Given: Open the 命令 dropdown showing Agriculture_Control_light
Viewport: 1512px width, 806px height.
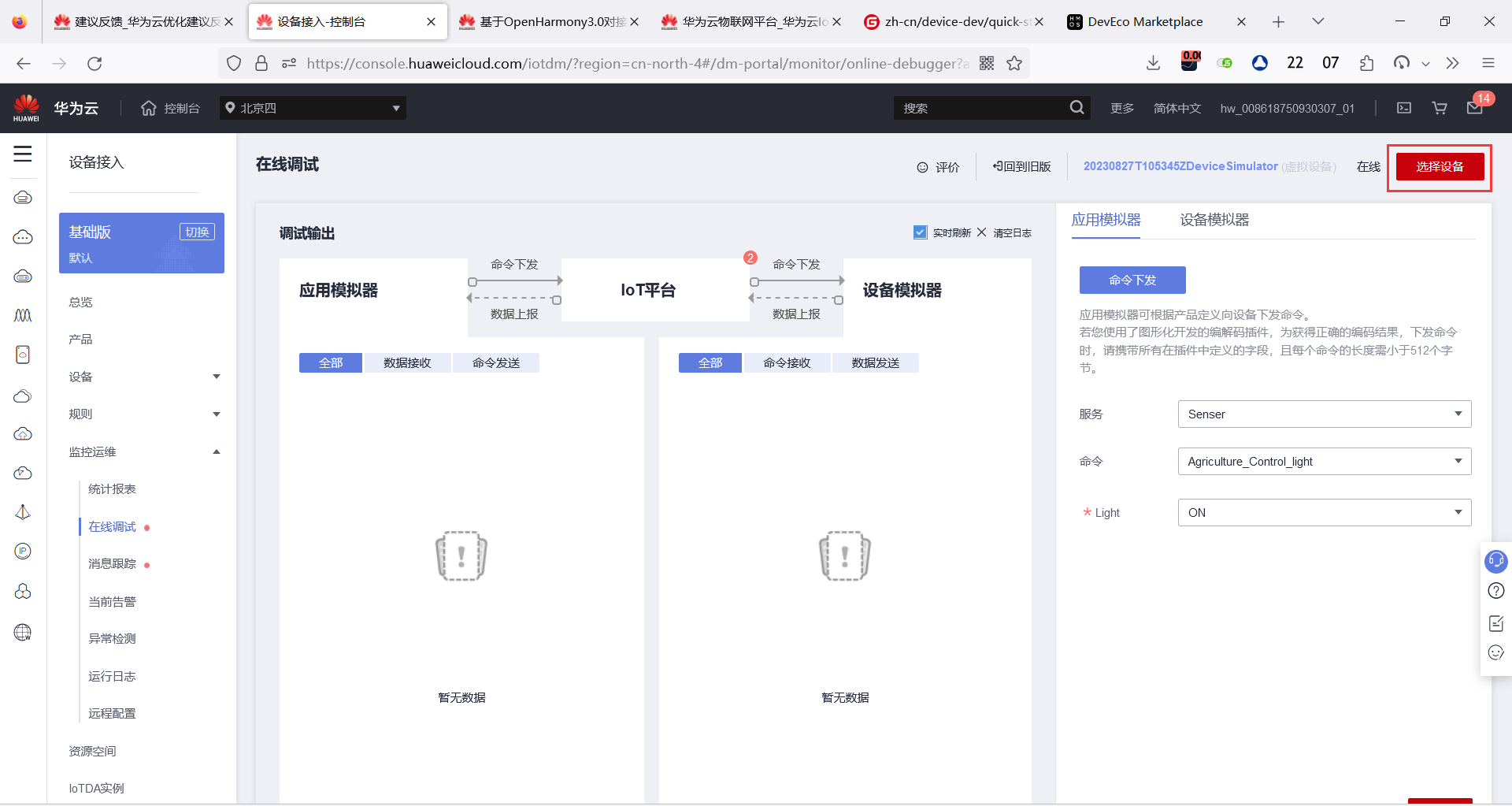Looking at the screenshot, I should pos(1324,461).
